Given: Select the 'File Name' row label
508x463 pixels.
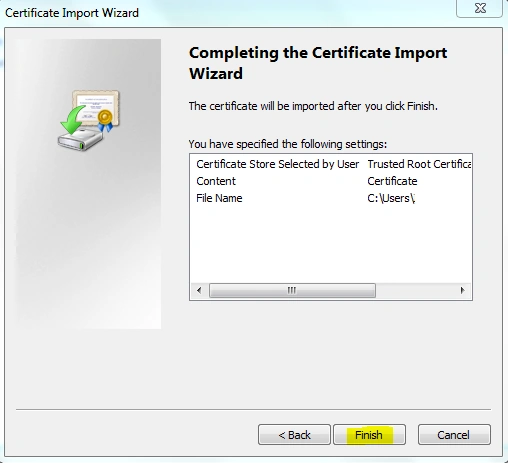Looking at the screenshot, I should point(219,198).
